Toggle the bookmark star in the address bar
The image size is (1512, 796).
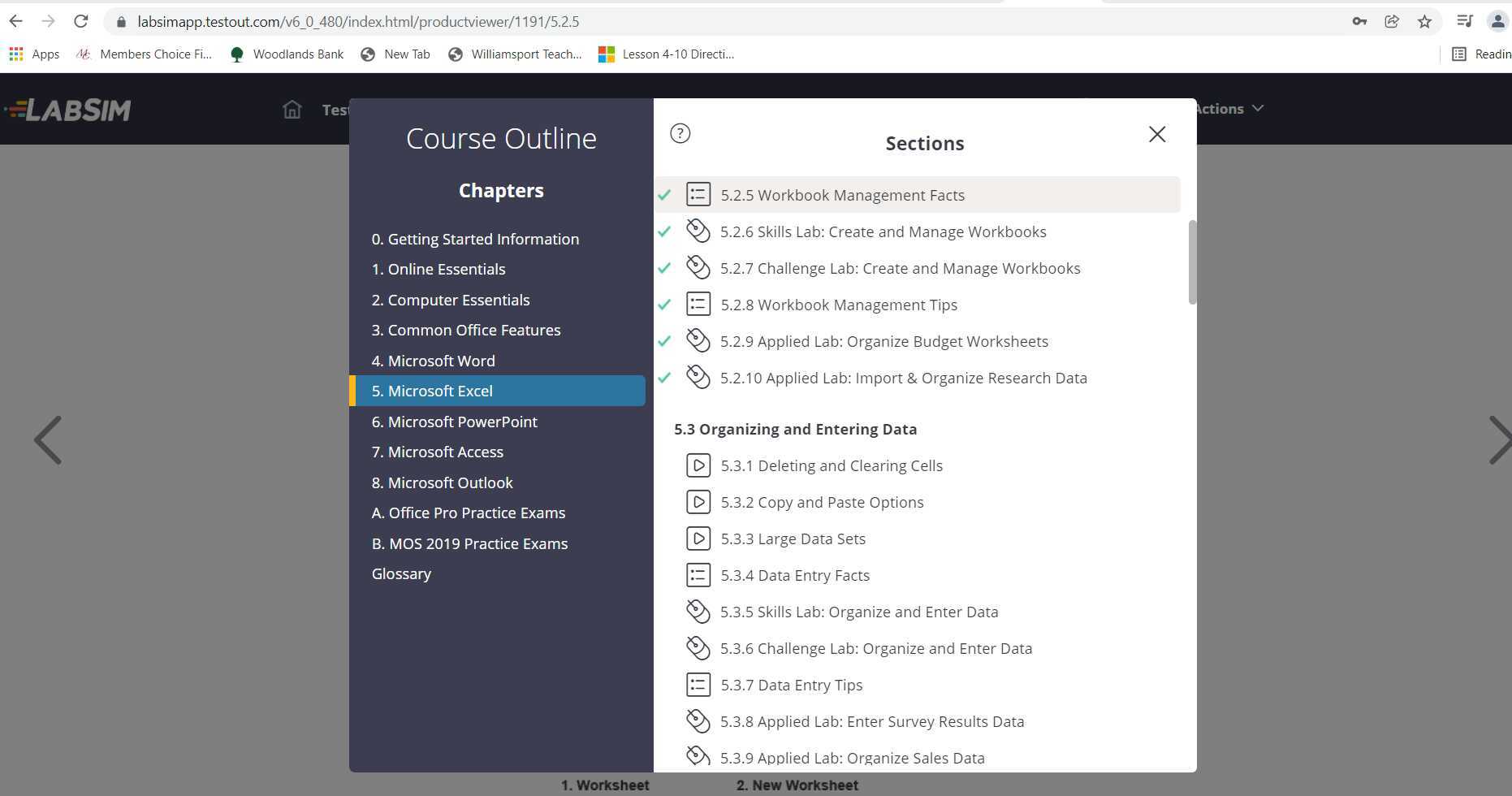pyautogui.click(x=1423, y=21)
